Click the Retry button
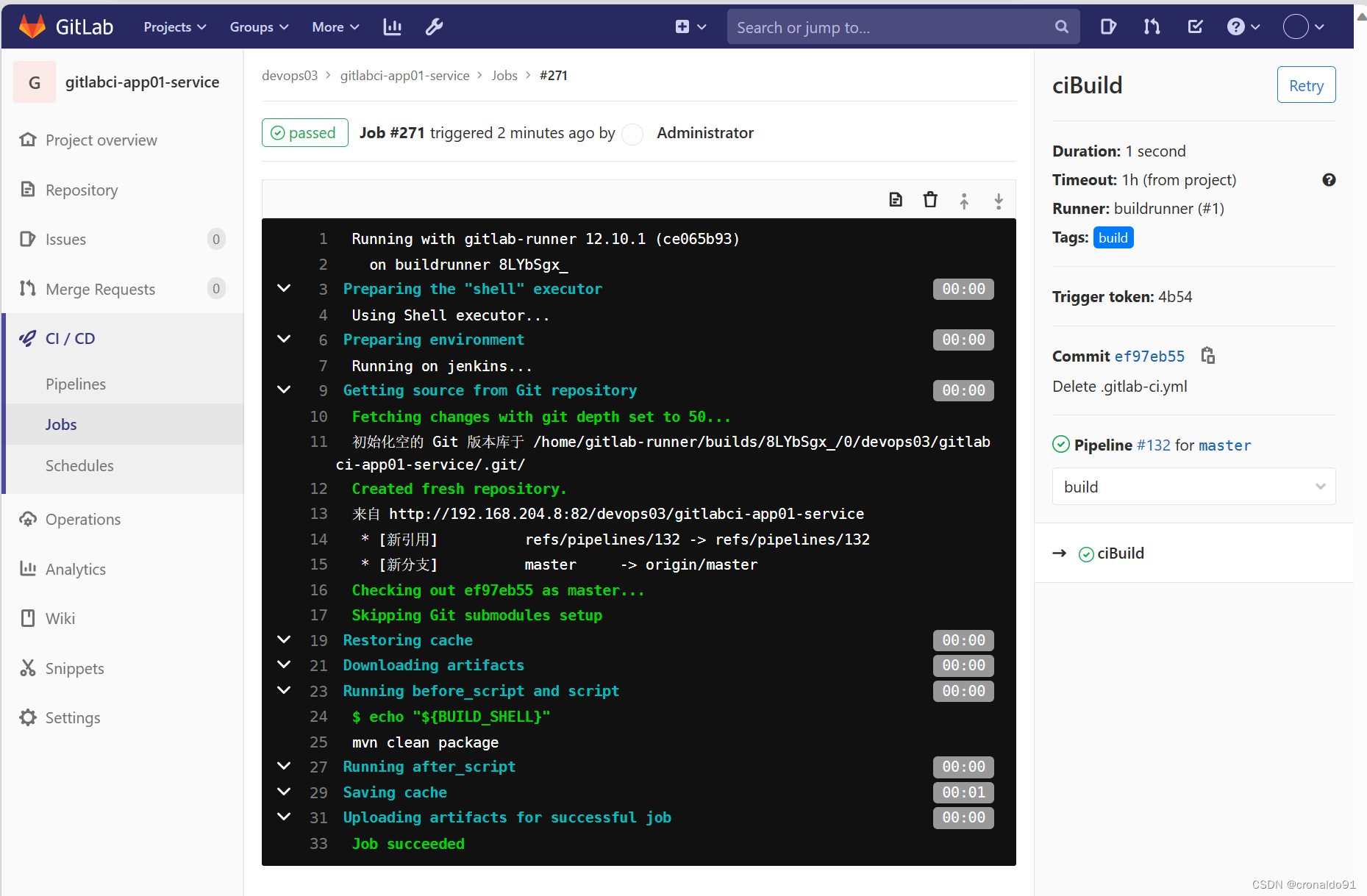The width and height of the screenshot is (1367, 896). pos(1306,85)
